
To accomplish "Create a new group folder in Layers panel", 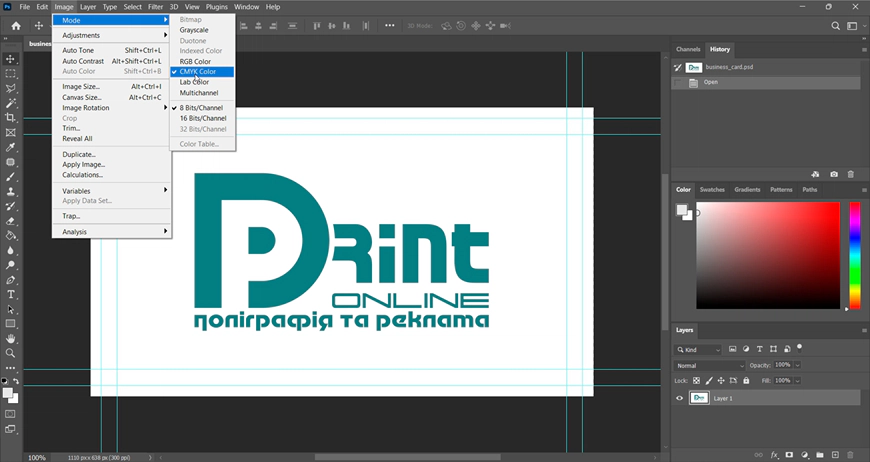I will (x=820, y=455).
